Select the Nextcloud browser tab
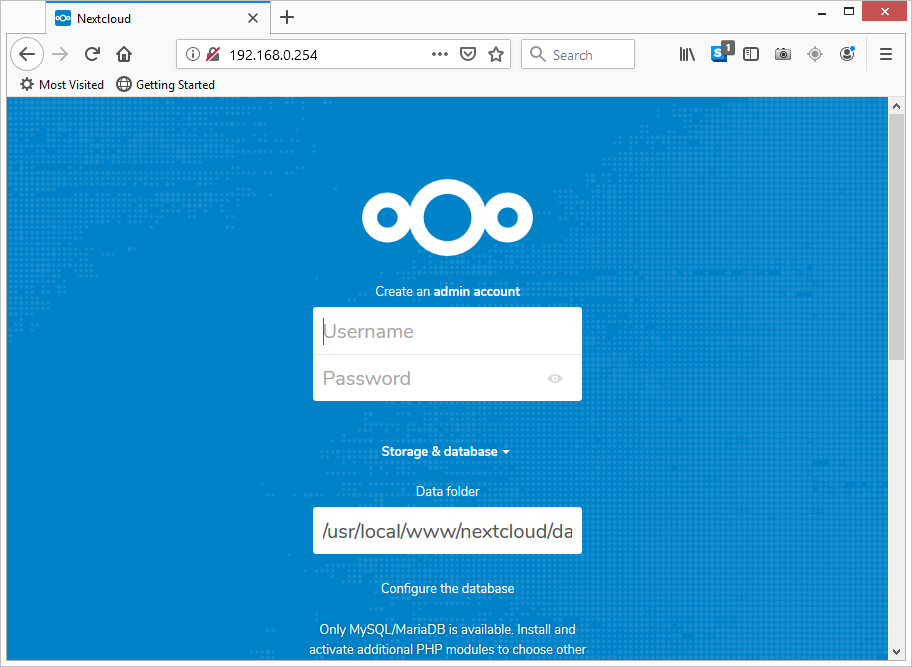Screen dimensions: 912x667 158,18
